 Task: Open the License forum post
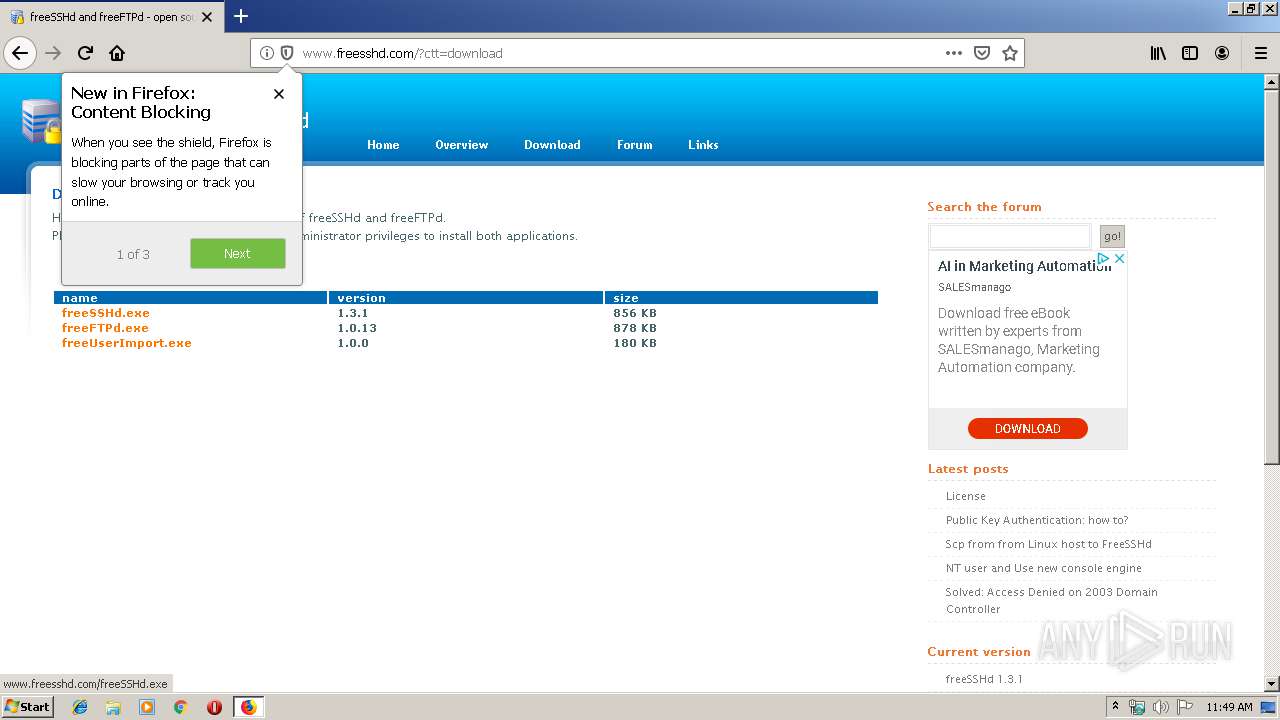(x=966, y=496)
